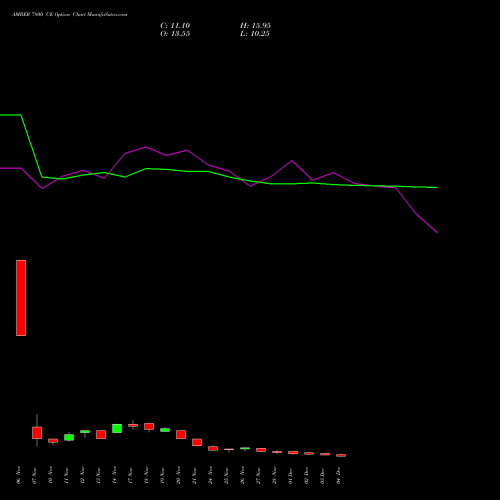Click the low value "L: 10.25"
500x500 pixels.
[255, 34]
